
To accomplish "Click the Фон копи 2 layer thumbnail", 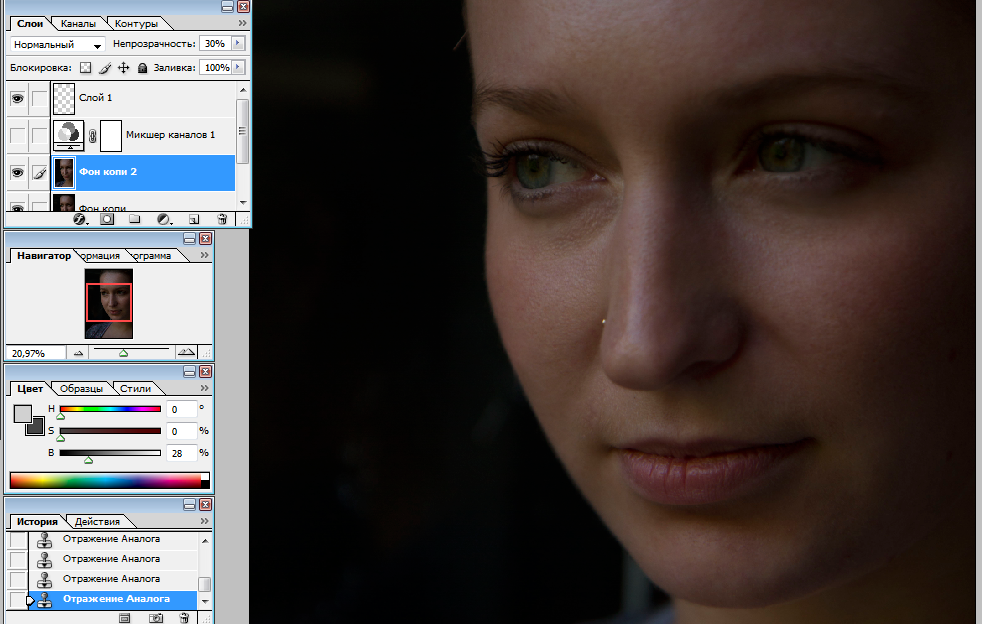I will [x=64, y=172].
